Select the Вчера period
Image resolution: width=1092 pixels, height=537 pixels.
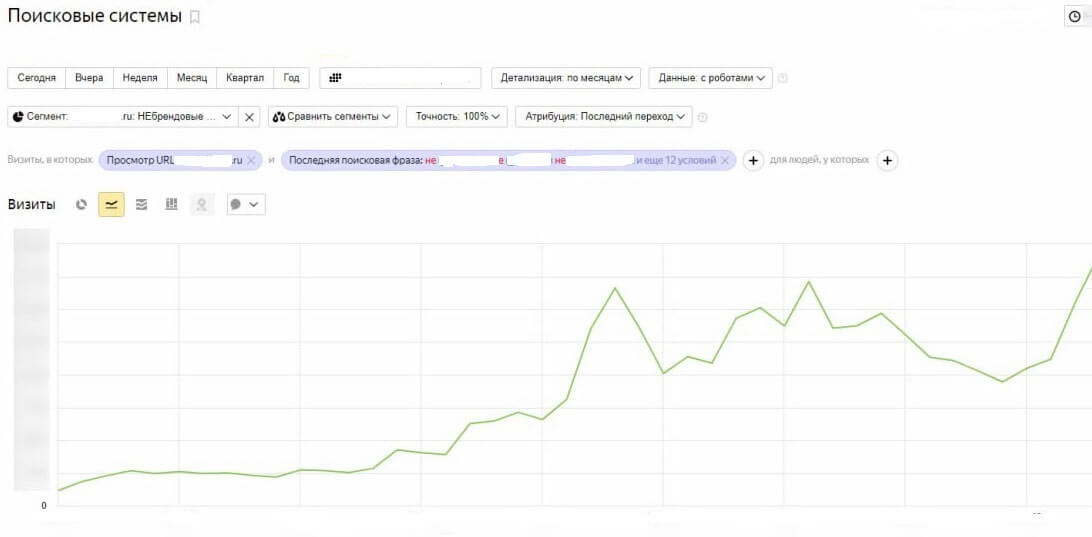tap(89, 78)
